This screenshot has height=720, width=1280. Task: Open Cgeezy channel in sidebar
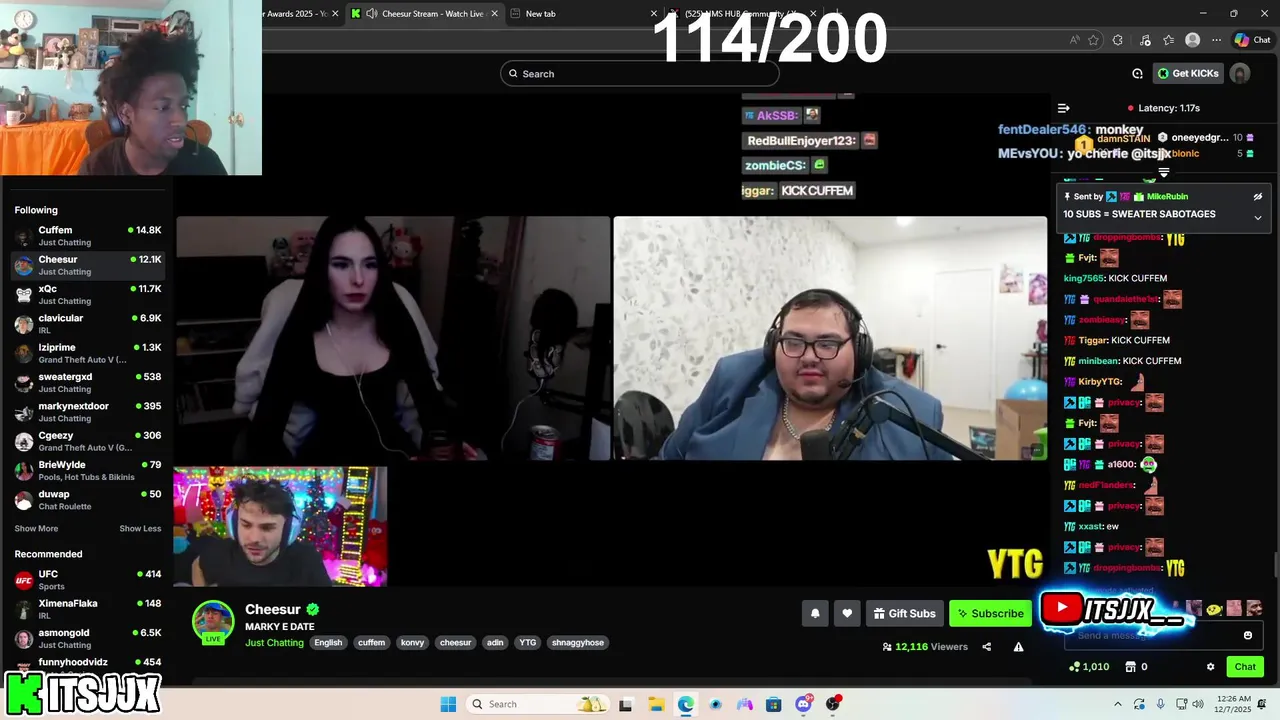pos(88,441)
